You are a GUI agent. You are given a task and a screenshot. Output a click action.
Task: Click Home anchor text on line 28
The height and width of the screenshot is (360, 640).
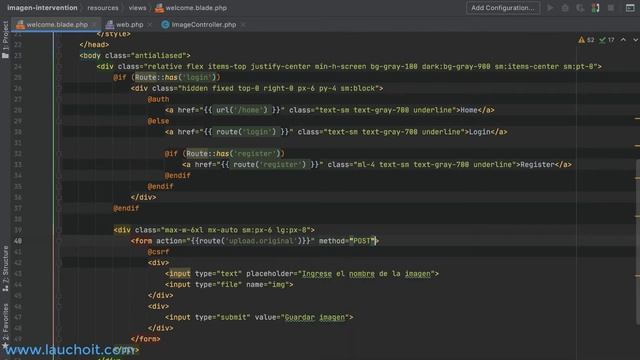469,110
